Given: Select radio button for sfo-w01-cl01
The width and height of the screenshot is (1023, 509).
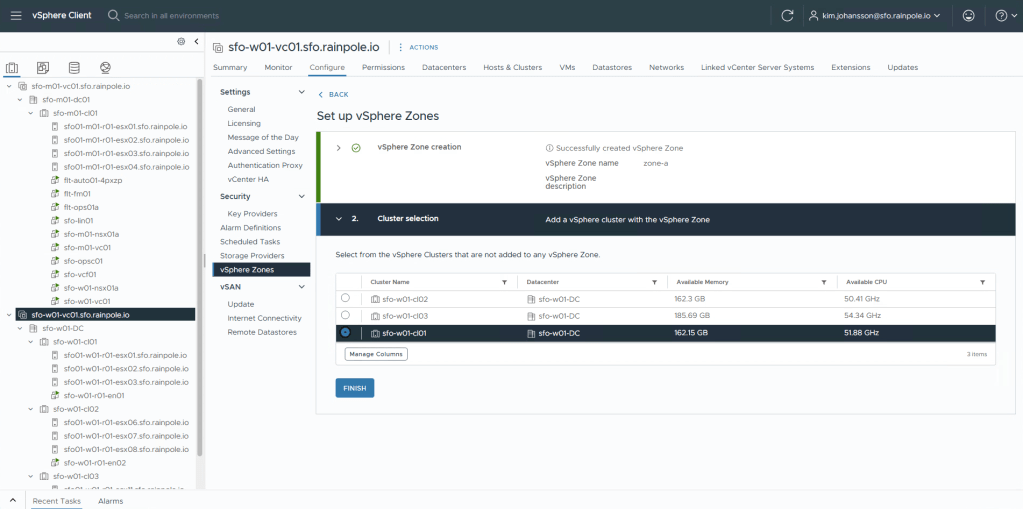Looking at the screenshot, I should [x=346, y=332].
